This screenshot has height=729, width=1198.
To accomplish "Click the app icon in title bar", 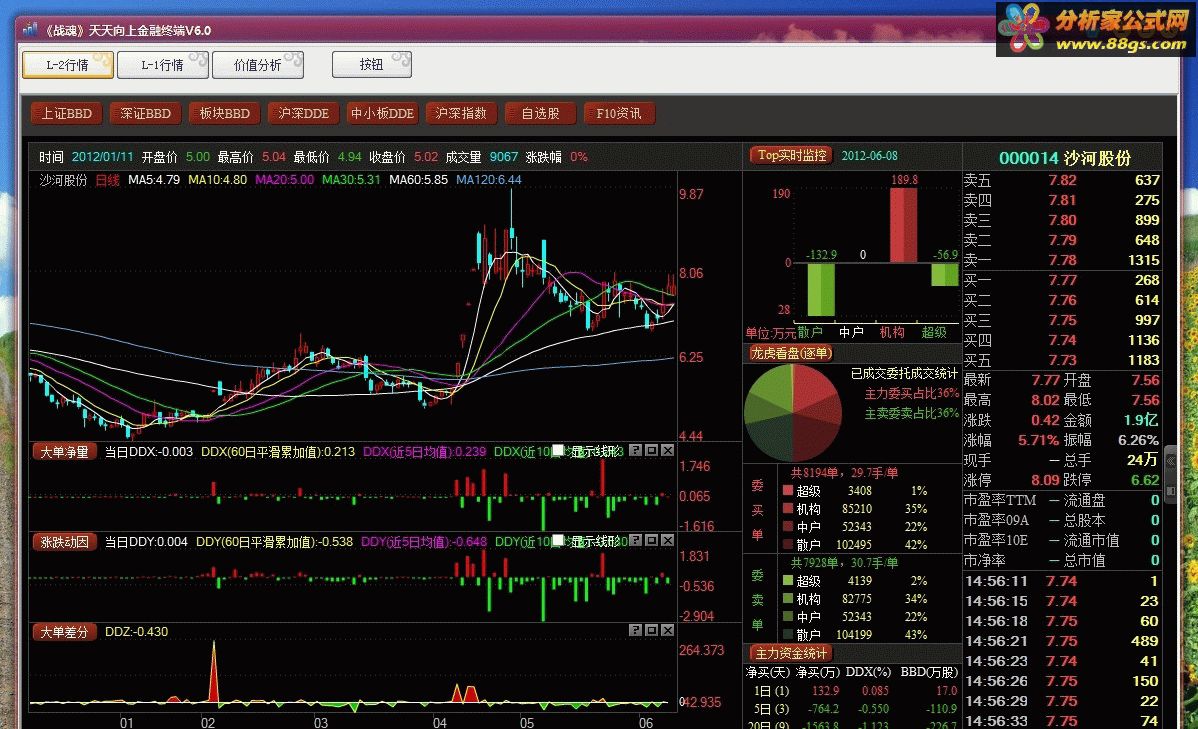I will tap(30, 30).
